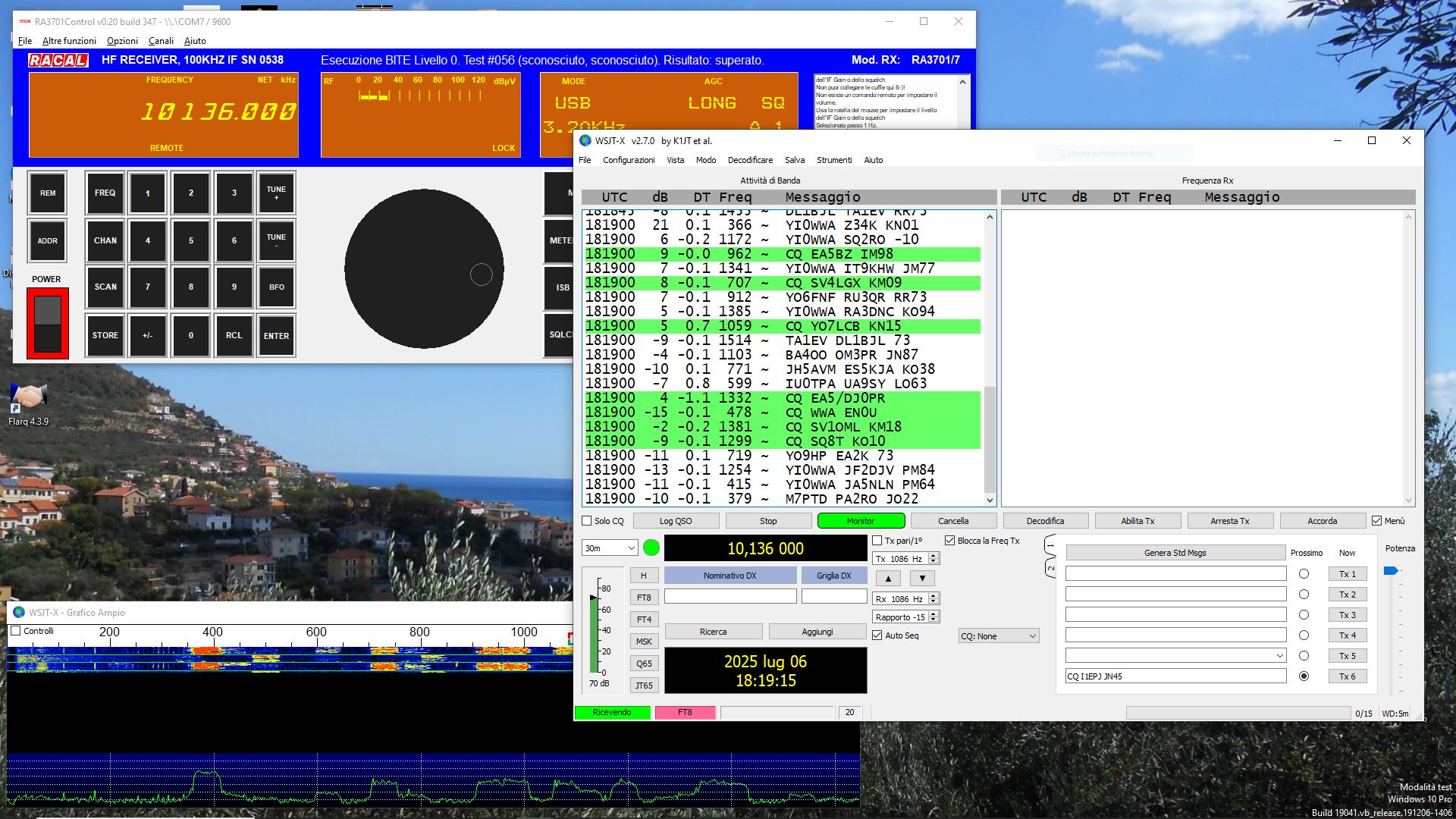This screenshot has height=819, width=1456.
Task: Toggle Blocca la Freq Tx checkbox
Action: pos(950,541)
